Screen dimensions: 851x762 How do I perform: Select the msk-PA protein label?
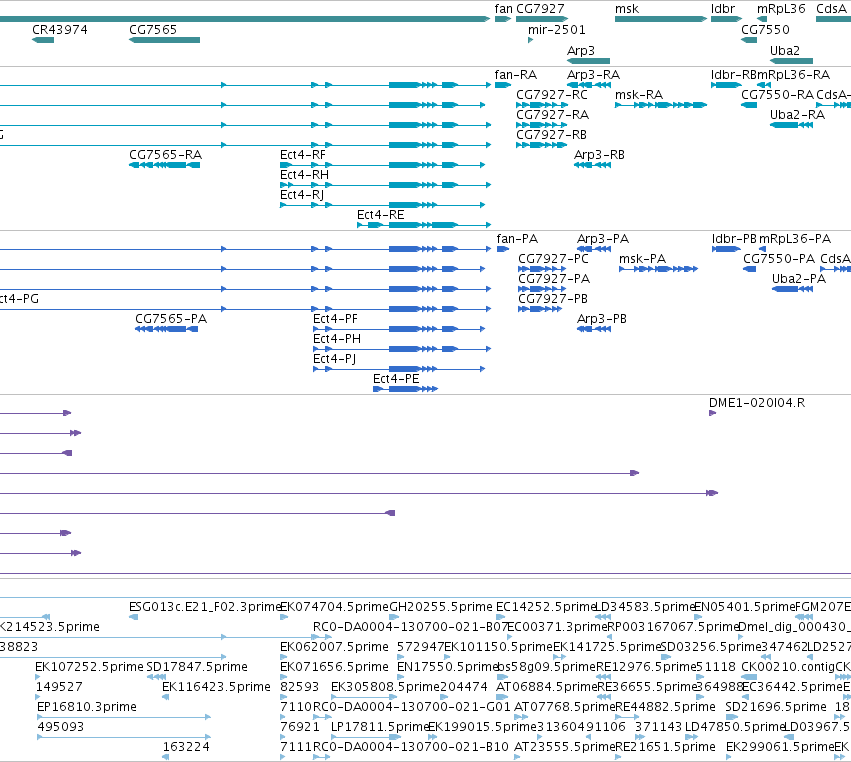[643, 259]
